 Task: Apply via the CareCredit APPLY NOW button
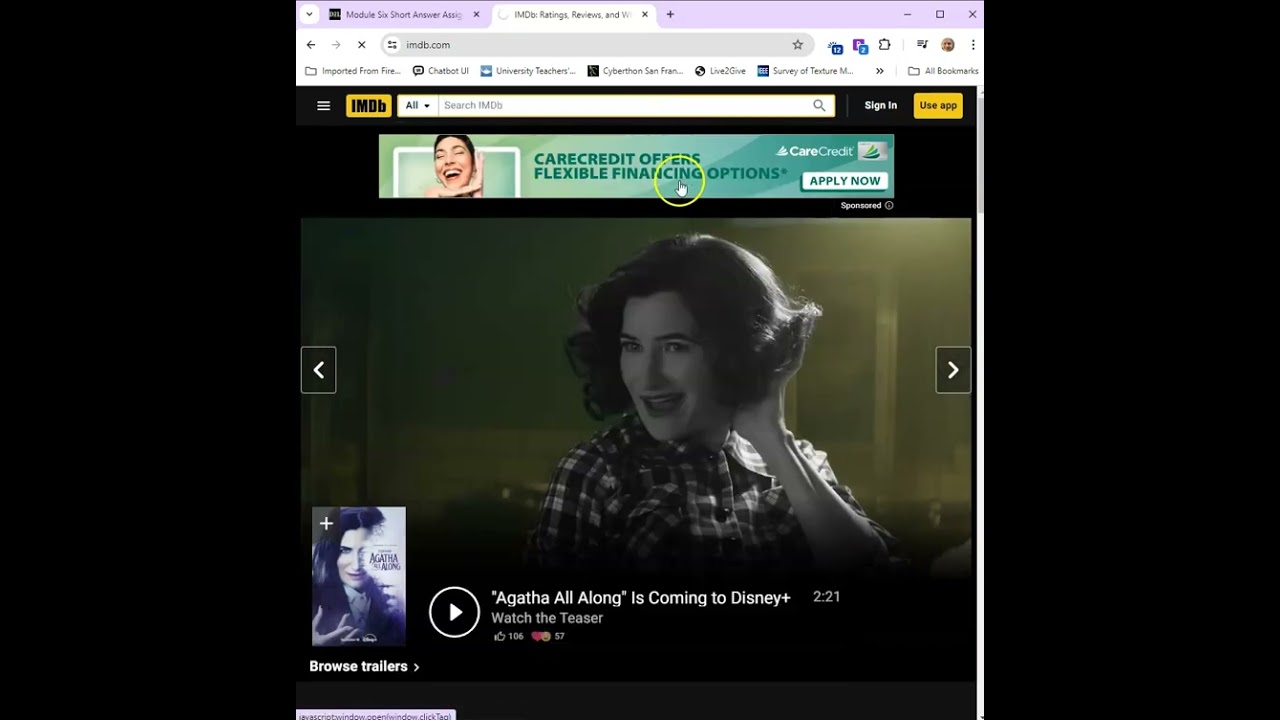[845, 181]
